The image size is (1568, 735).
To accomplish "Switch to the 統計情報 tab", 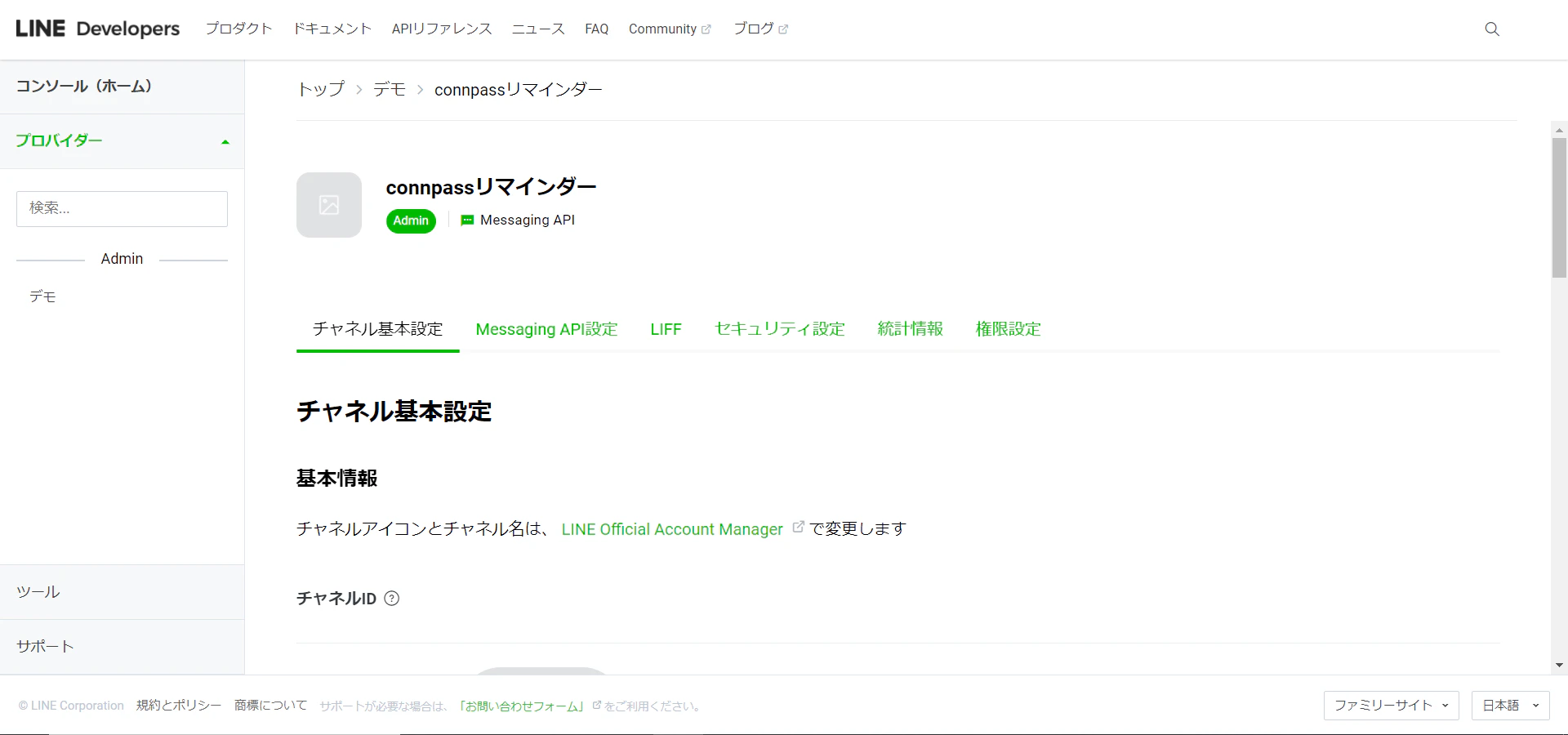I will (x=911, y=329).
